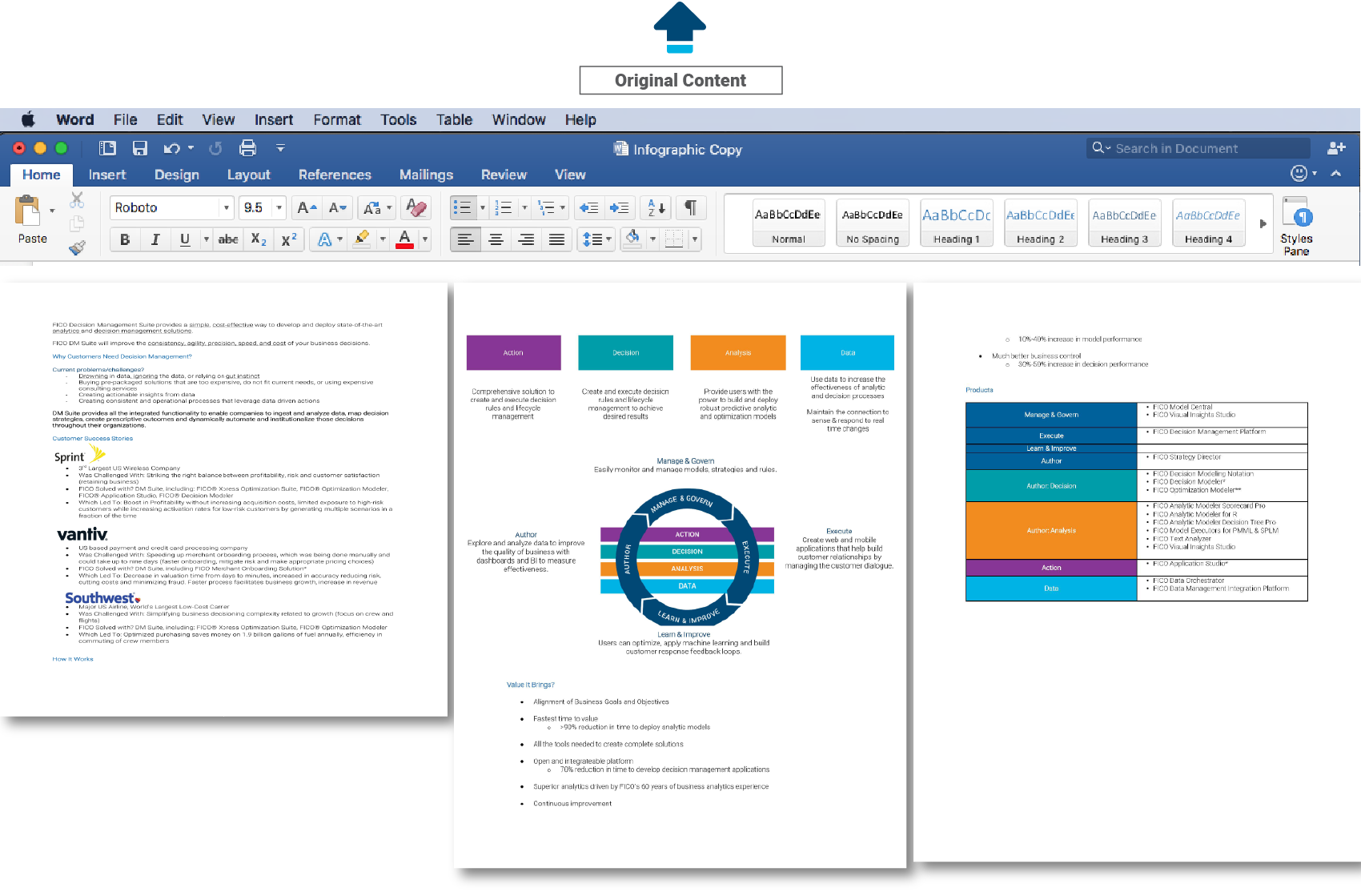Decrease paragraph indent
The width and height of the screenshot is (1361, 896).
(x=589, y=208)
